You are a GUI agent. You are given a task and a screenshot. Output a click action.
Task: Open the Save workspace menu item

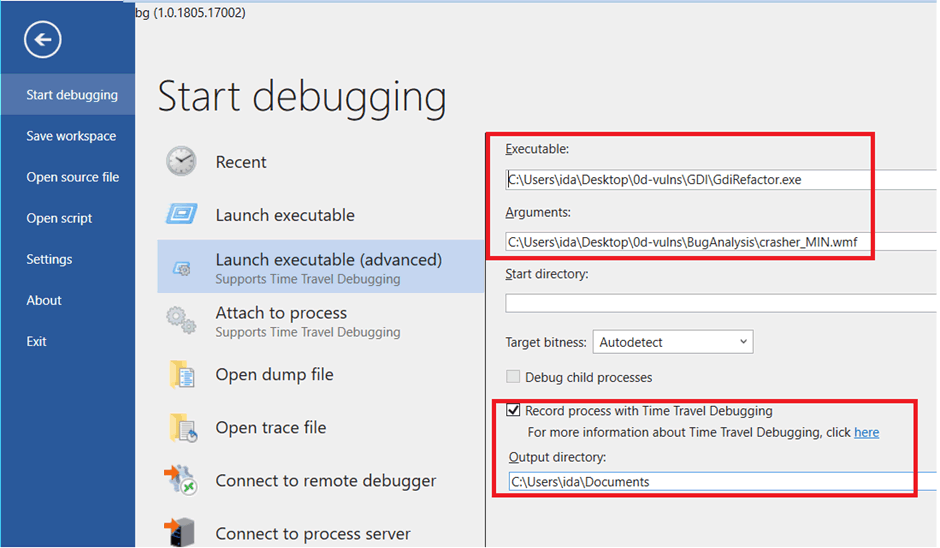[71, 136]
